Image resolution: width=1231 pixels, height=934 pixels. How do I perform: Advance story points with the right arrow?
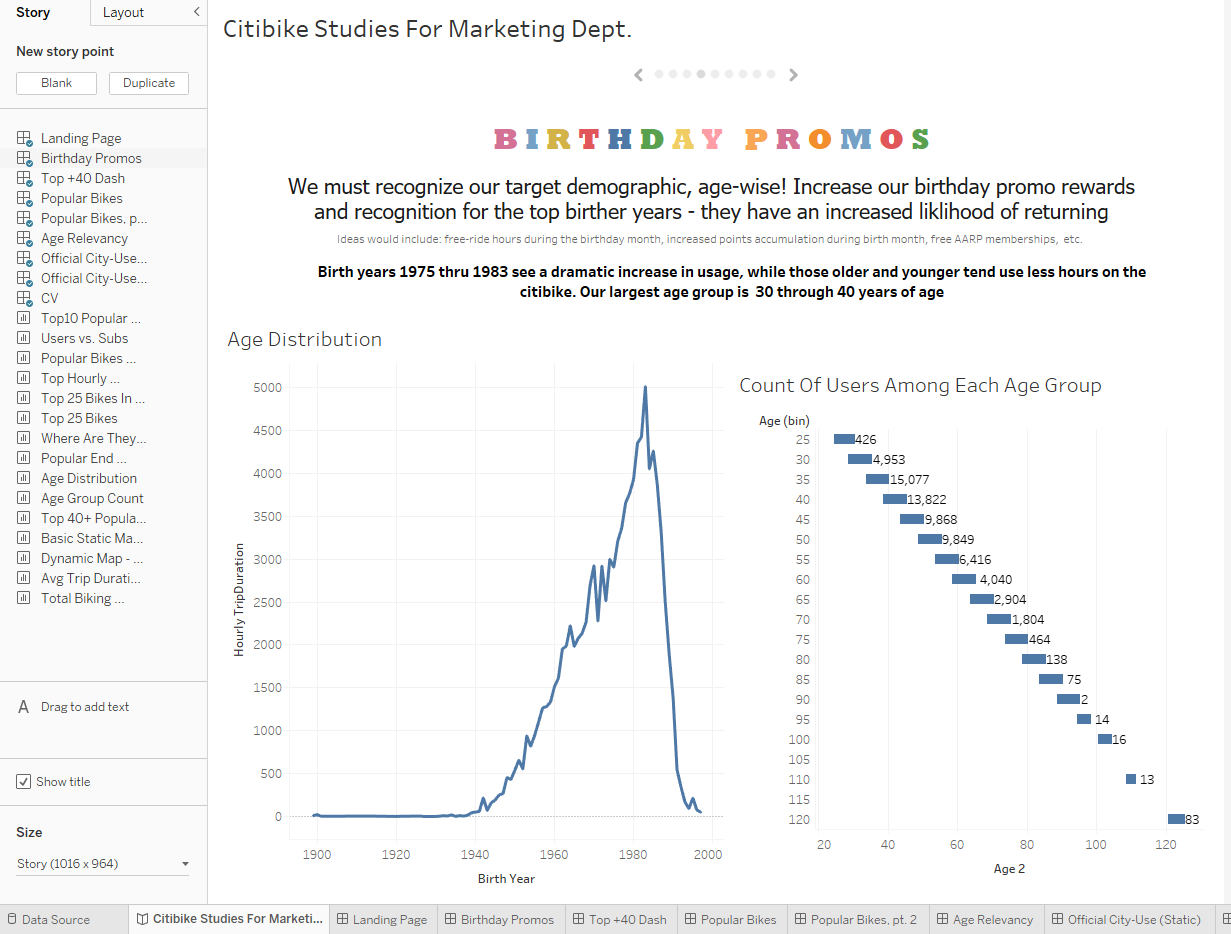point(793,74)
